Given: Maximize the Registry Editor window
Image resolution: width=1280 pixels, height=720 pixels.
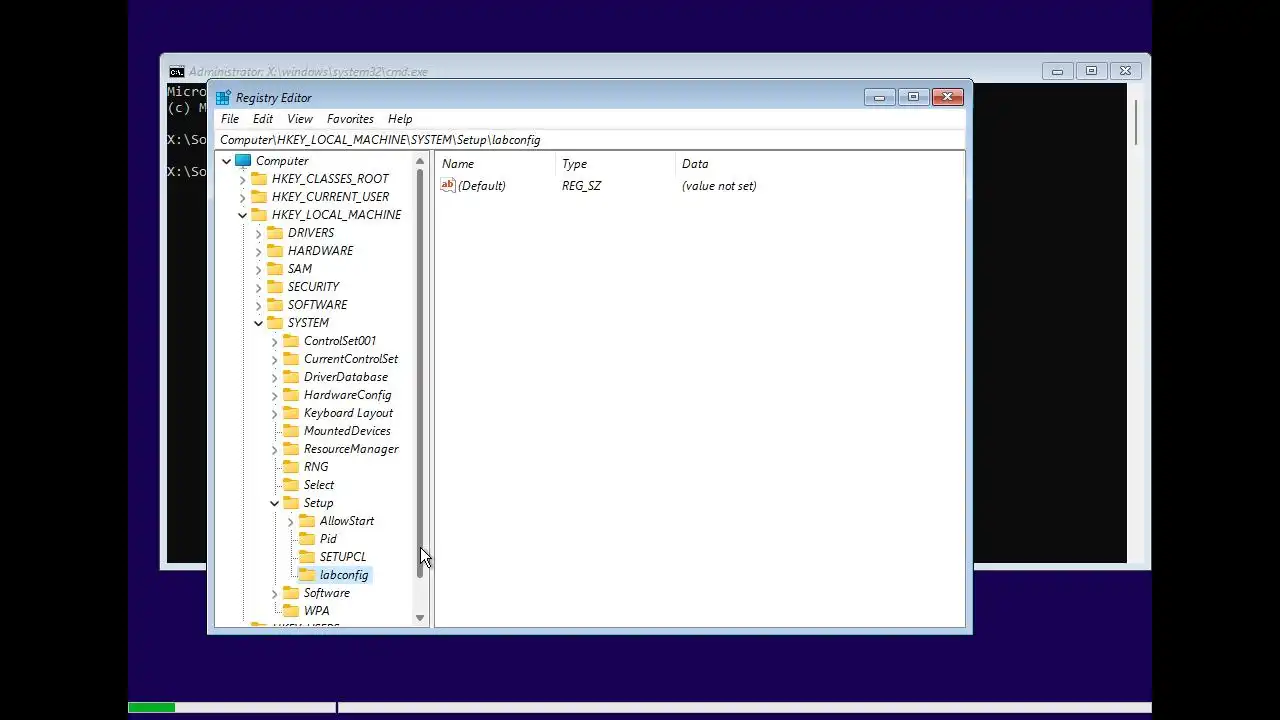Looking at the screenshot, I should [913, 97].
